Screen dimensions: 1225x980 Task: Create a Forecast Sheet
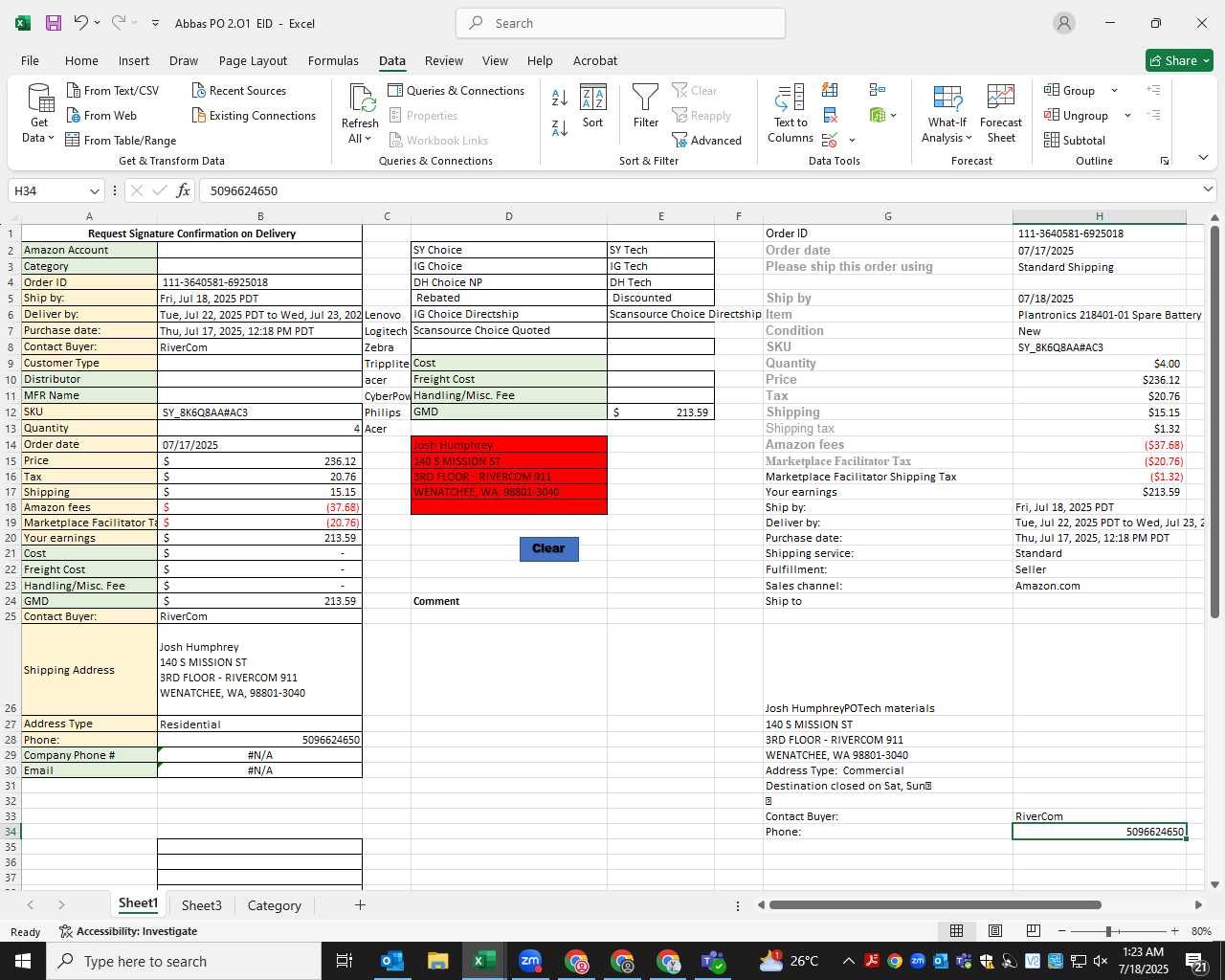[x=1001, y=114]
